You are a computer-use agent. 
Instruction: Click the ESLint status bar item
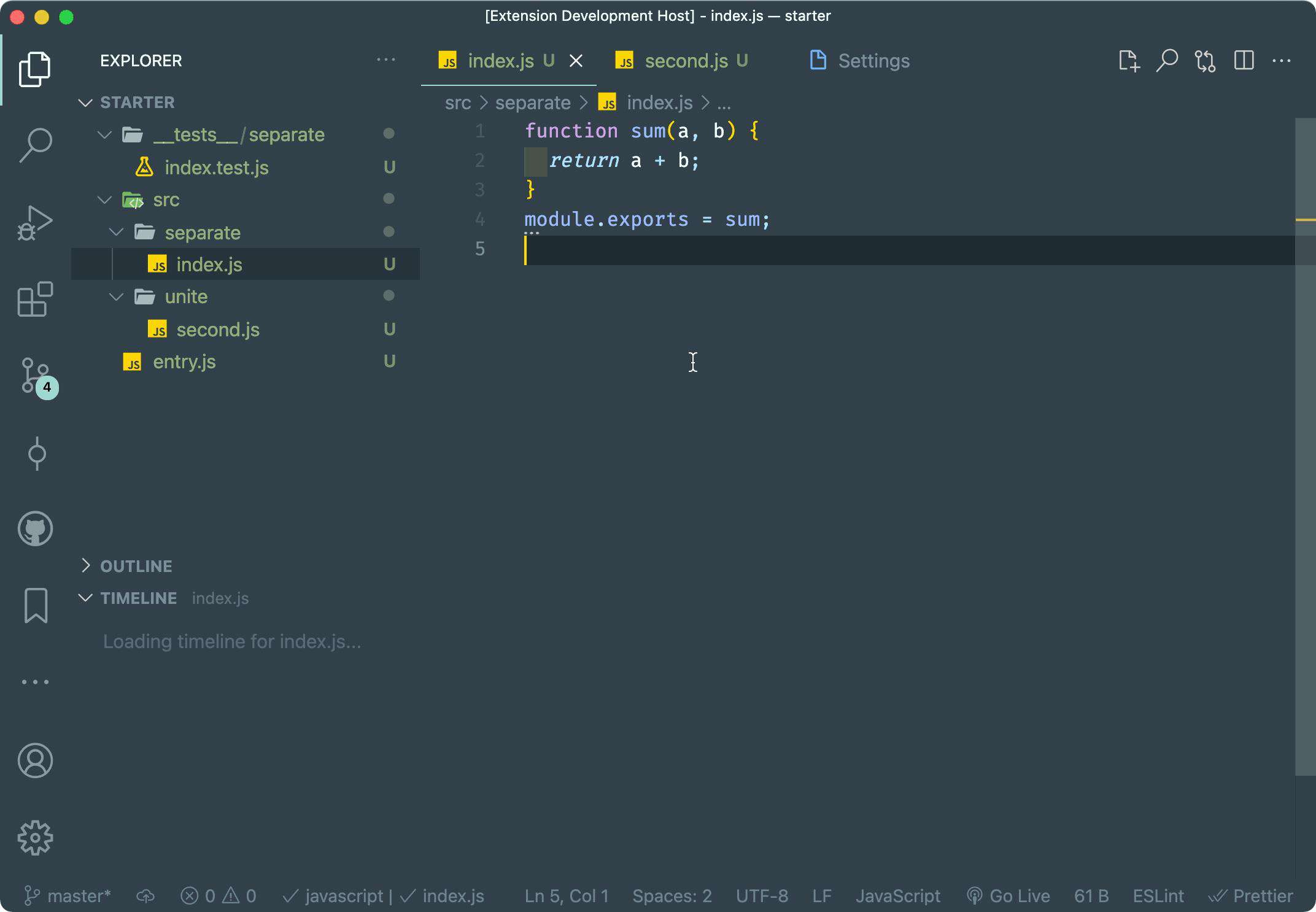[x=1158, y=896]
